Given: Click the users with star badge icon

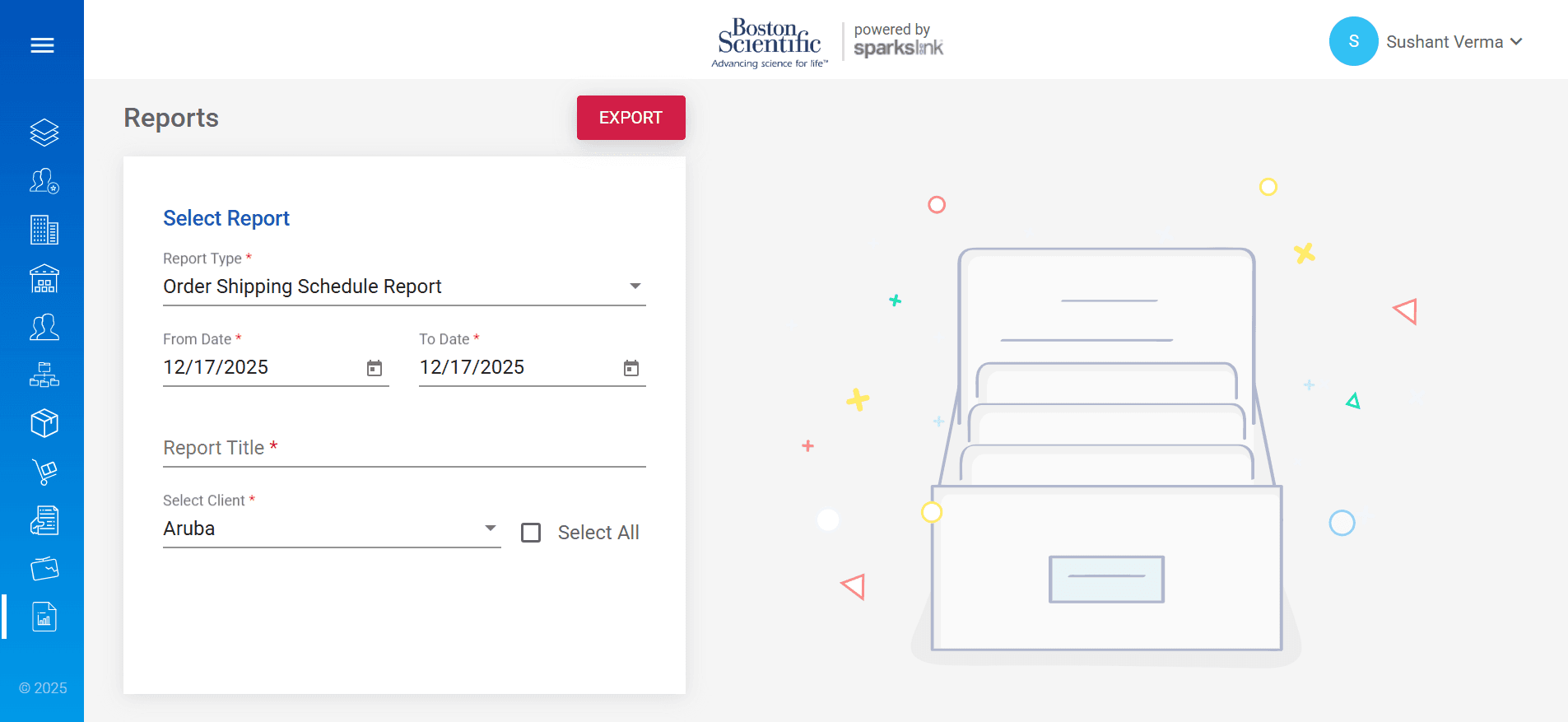Looking at the screenshot, I should pos(44,181).
